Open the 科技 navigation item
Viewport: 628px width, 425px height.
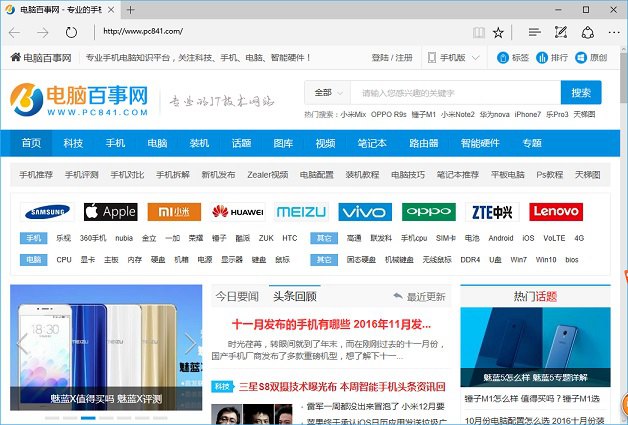pos(73,143)
